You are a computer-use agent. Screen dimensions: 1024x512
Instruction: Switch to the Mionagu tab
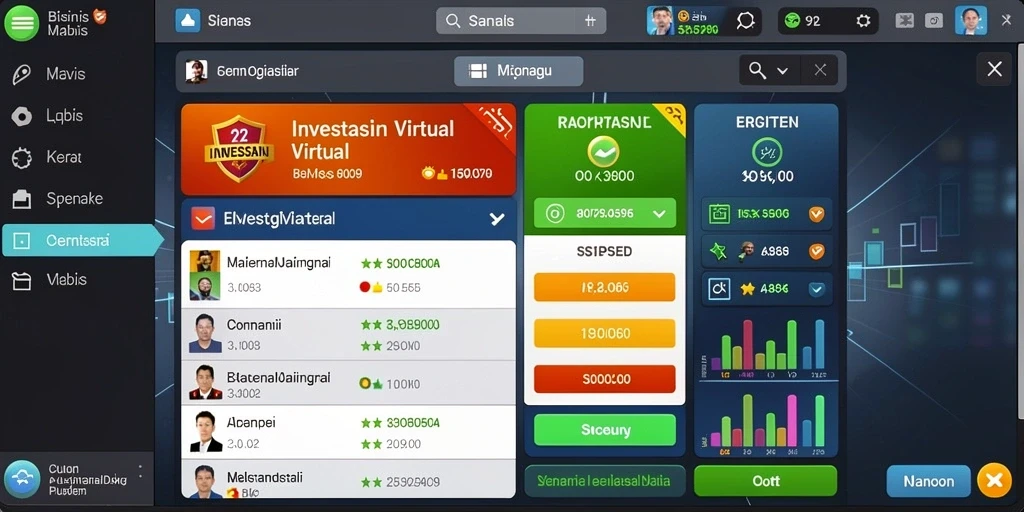tap(519, 71)
